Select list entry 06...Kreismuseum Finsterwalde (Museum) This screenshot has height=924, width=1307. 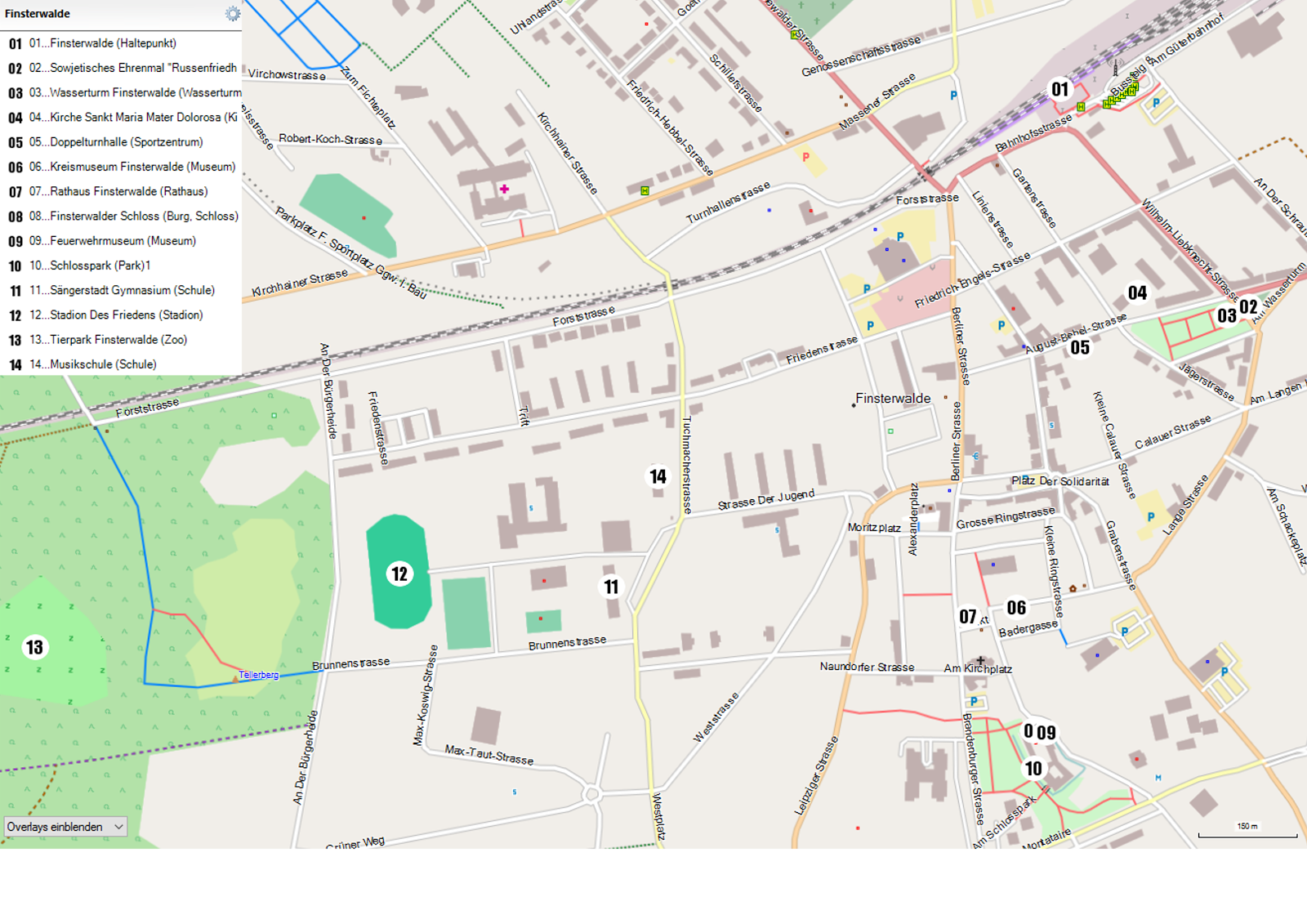point(121,167)
